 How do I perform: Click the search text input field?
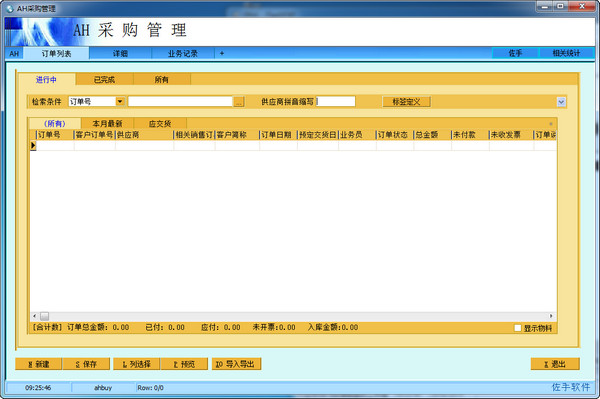coord(180,101)
